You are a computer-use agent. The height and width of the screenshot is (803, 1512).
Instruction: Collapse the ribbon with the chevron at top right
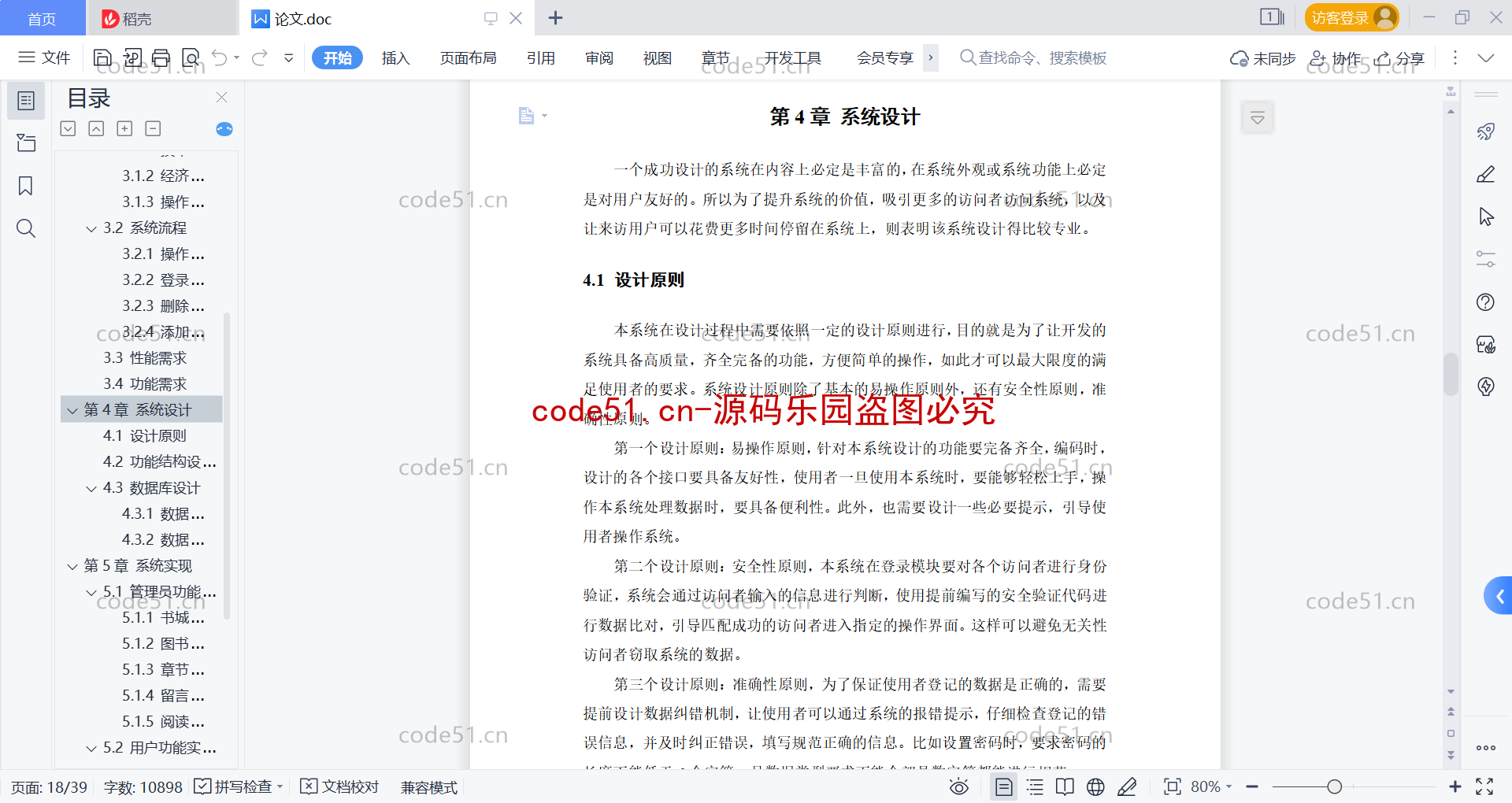(1486, 57)
